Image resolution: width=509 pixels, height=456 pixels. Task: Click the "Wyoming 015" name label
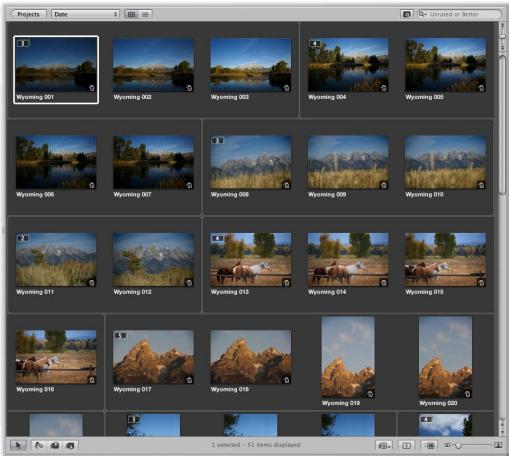(x=424, y=292)
